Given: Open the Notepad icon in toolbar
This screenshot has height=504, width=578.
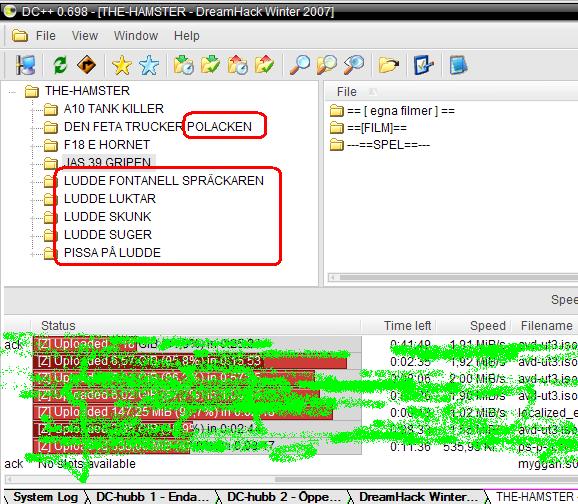Looking at the screenshot, I should click(458, 65).
